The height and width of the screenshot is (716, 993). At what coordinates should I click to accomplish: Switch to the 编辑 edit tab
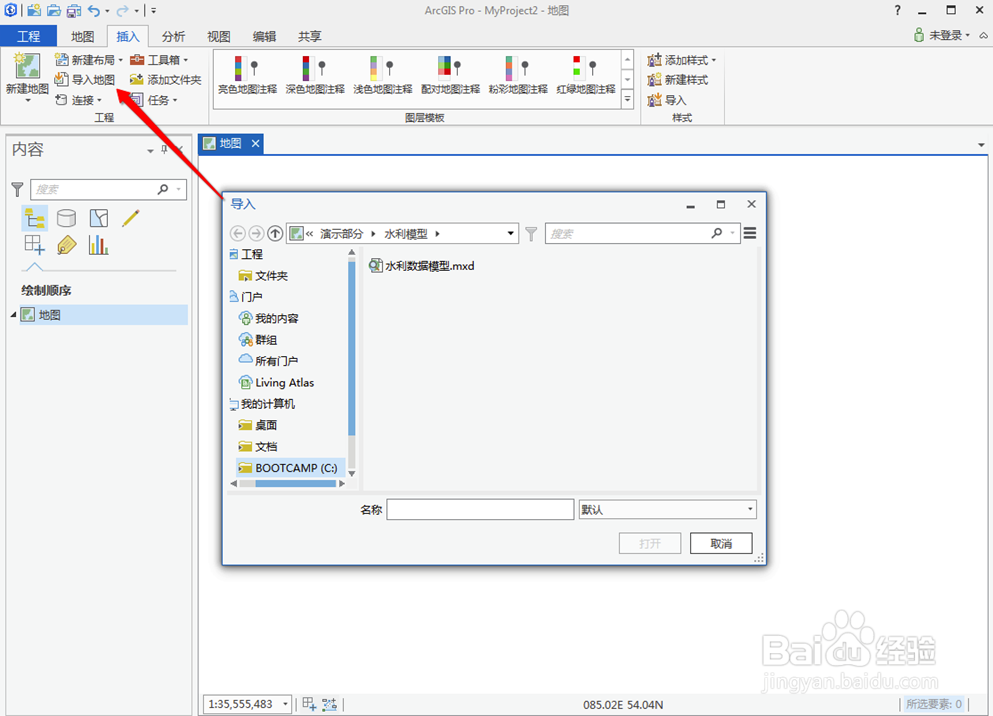[x=264, y=36]
